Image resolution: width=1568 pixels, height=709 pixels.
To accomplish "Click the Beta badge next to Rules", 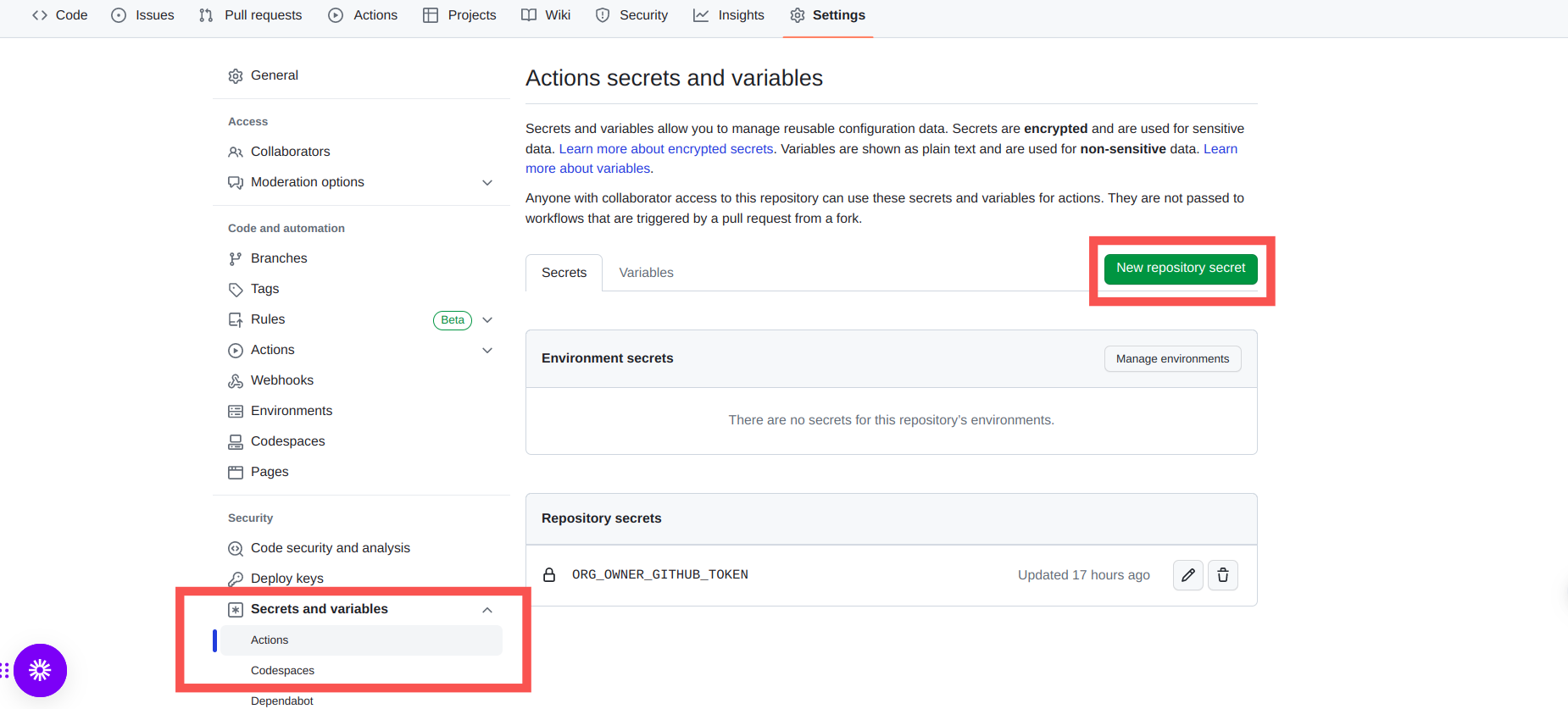I will tap(453, 320).
